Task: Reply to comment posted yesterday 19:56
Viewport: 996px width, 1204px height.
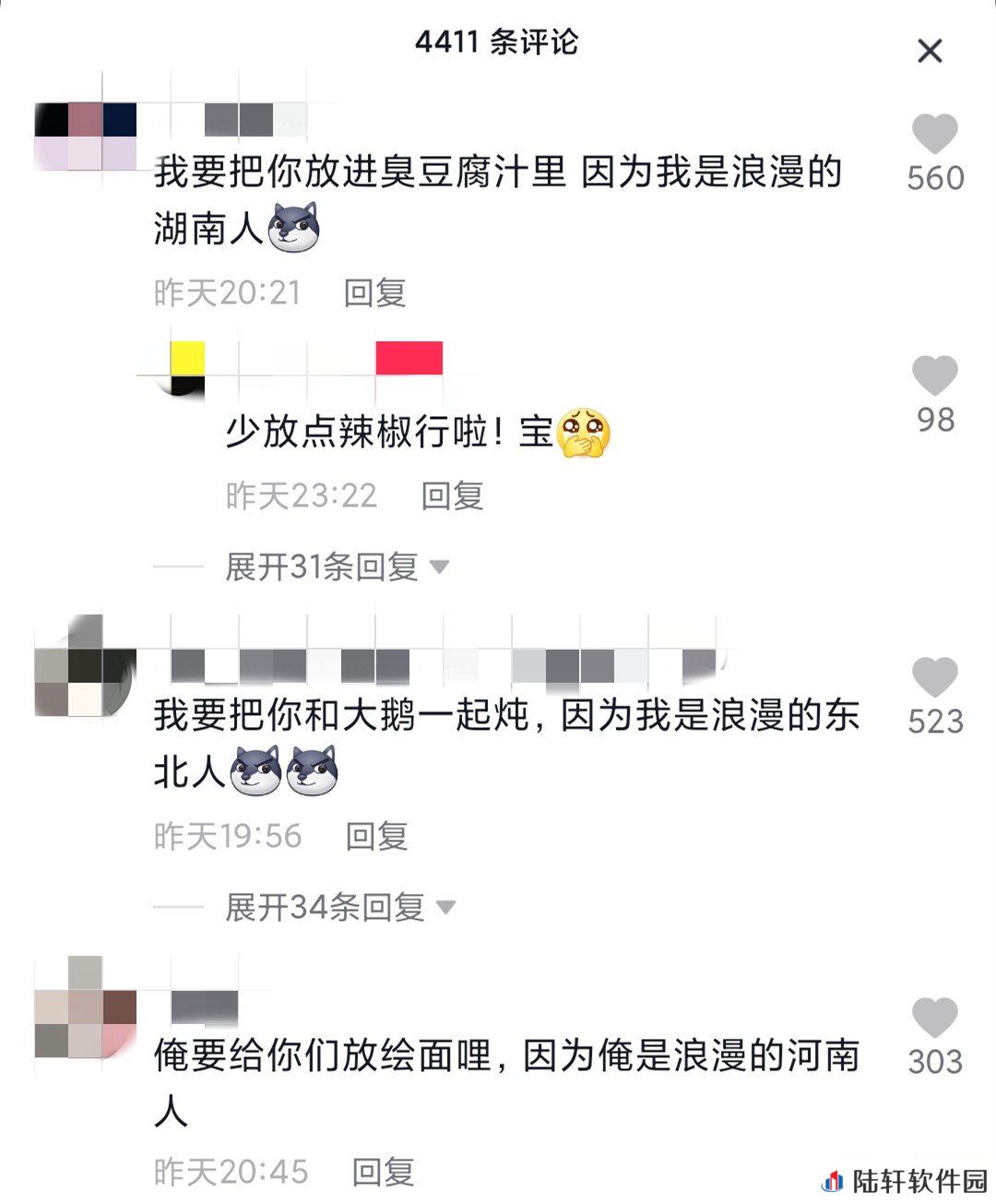Action: point(376,837)
